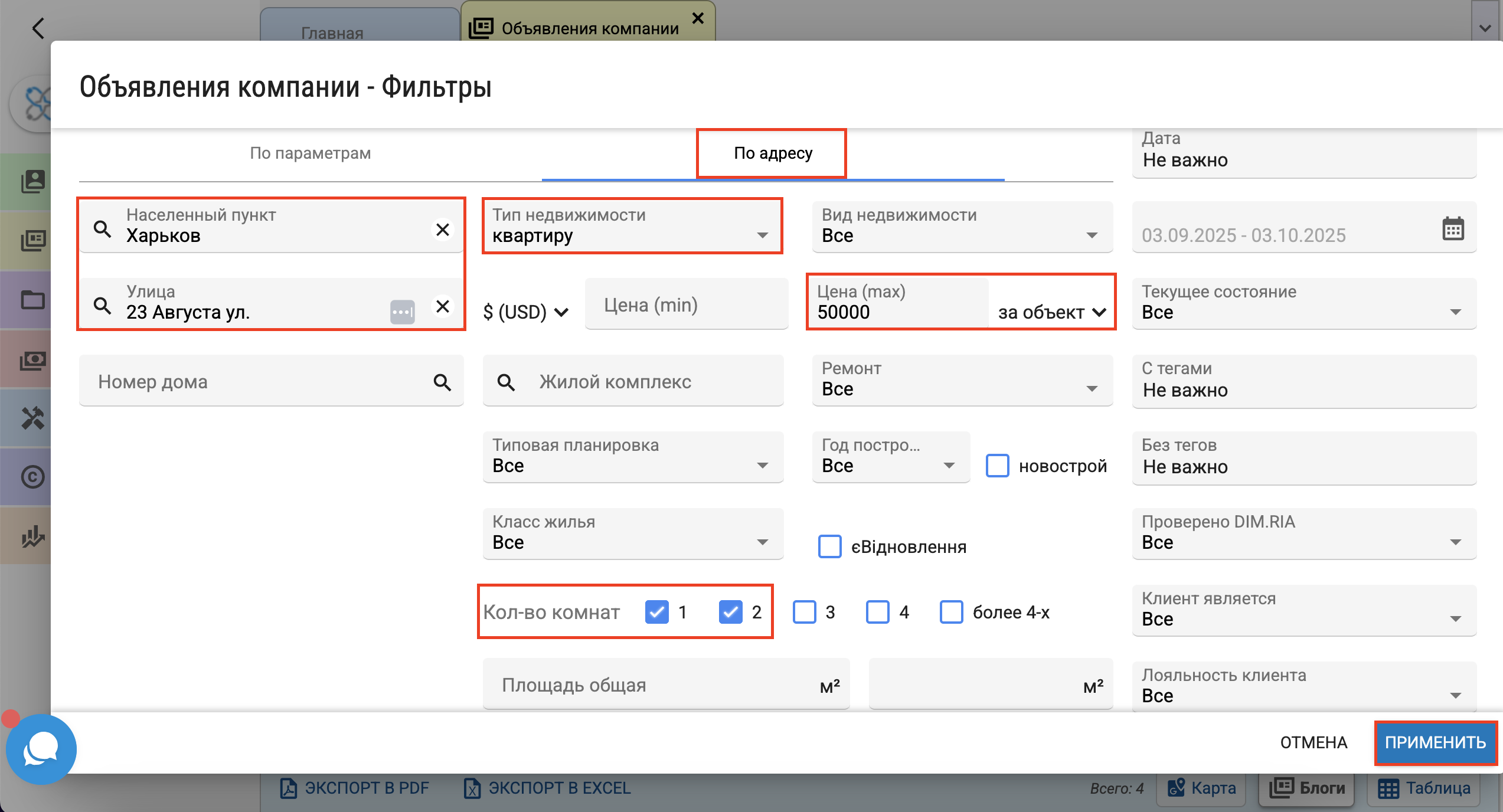
Task: Click the gray ellipsis icon in Улица field
Action: tap(402, 312)
